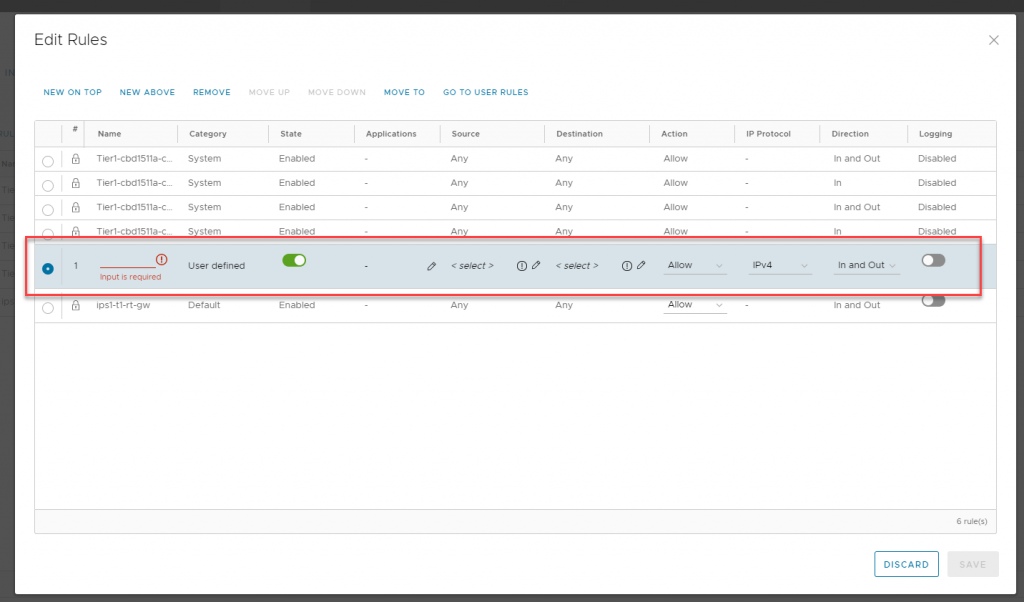Screen dimensions: 1024x602
Task: Open the Action dropdown in the user-defined rule
Action: coord(695,266)
